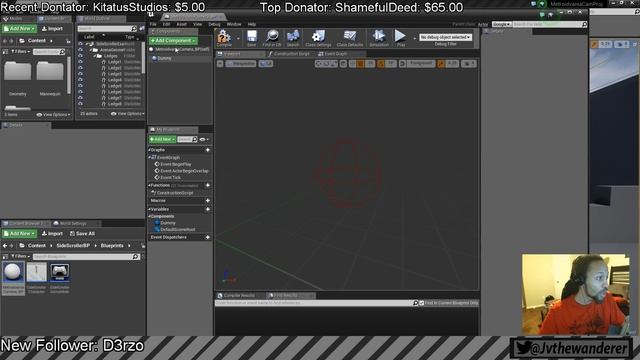Viewport: 640px width, 360px height.
Task: Collapse the Functions section arrow
Action: [x=149, y=185]
